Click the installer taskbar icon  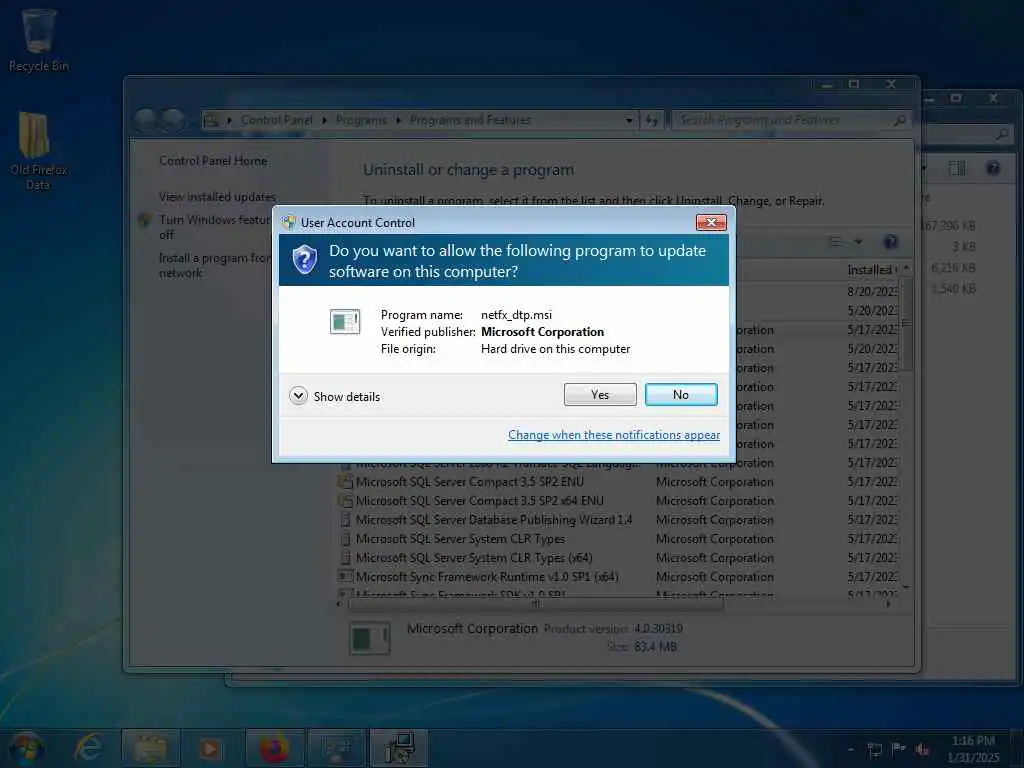click(398, 748)
